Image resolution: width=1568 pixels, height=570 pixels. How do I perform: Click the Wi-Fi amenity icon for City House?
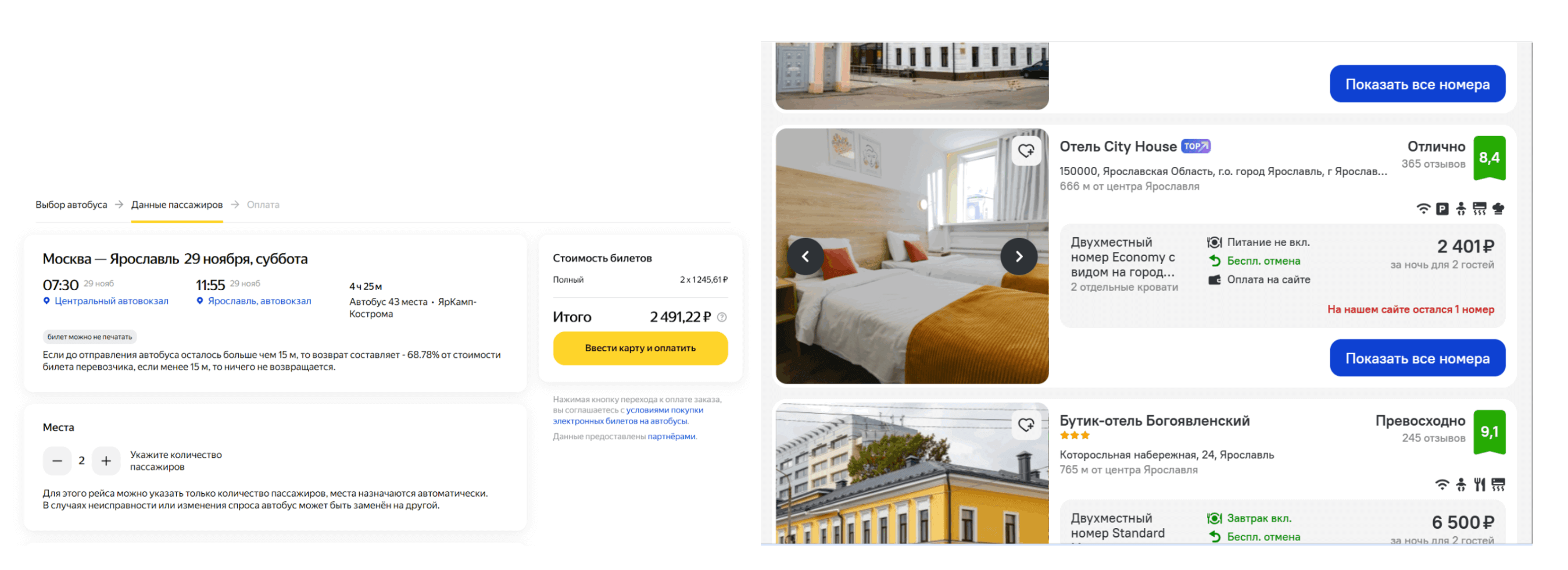tap(1423, 209)
